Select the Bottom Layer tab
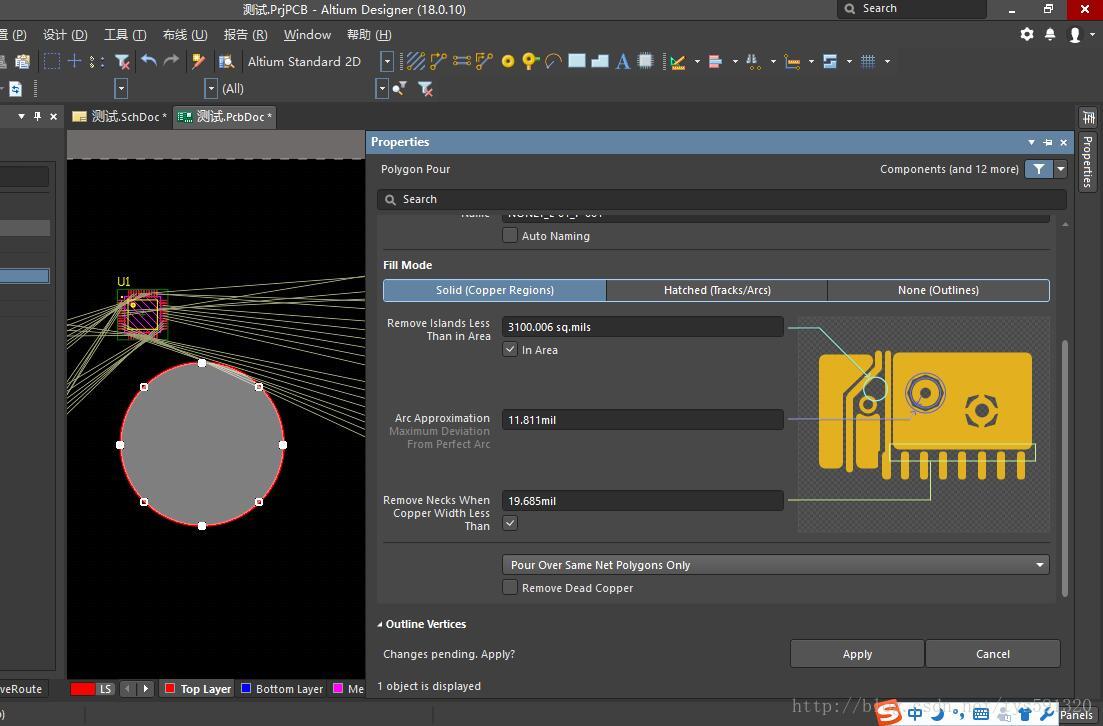The width and height of the screenshot is (1103, 726). click(281, 689)
